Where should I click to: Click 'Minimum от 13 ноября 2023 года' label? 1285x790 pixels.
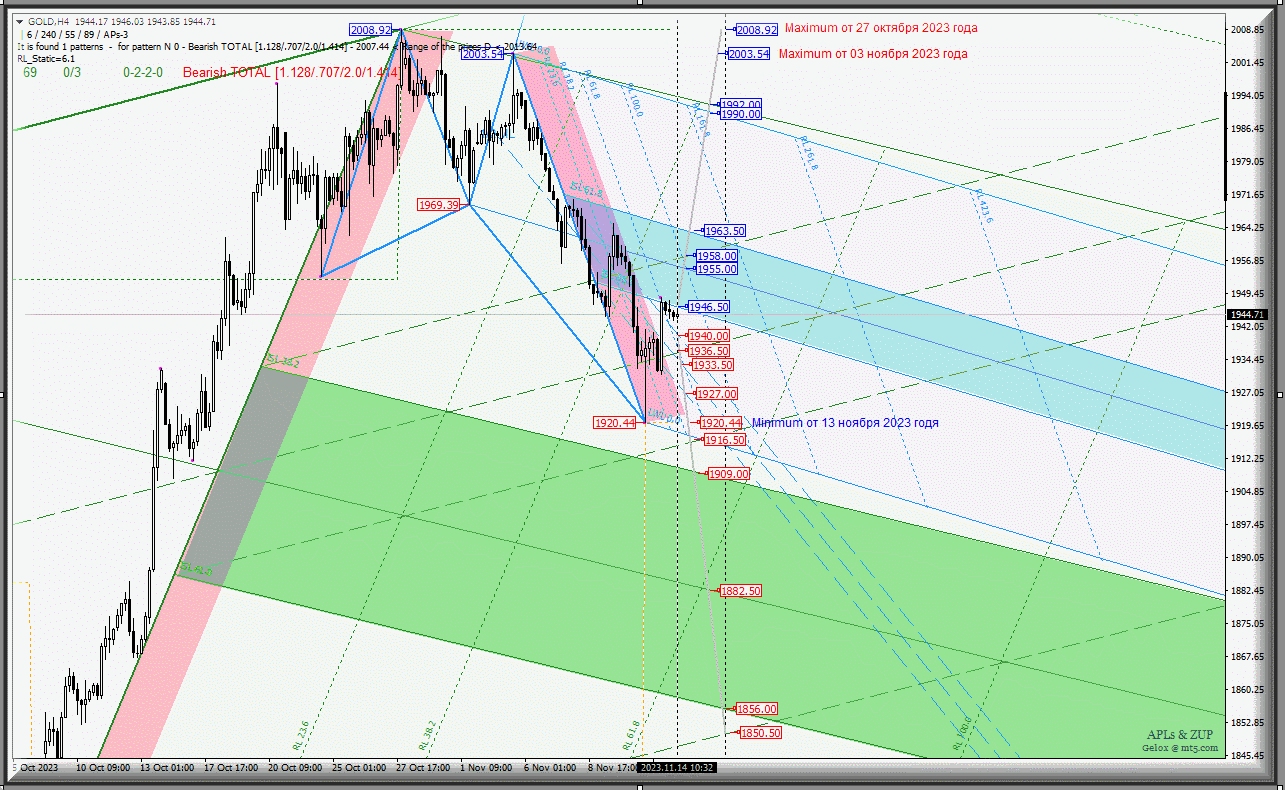[x=845, y=423]
